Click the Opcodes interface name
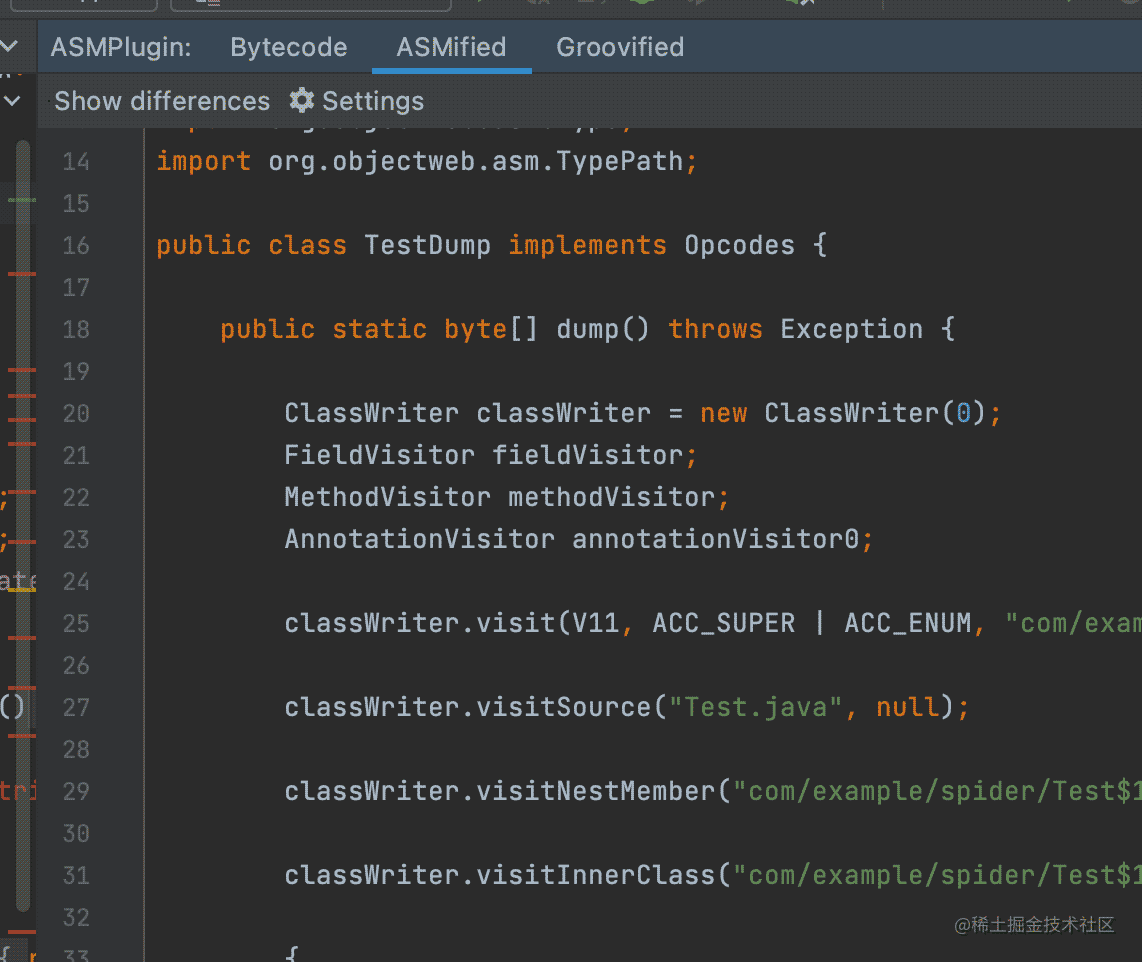Image resolution: width=1142 pixels, height=962 pixels. click(x=739, y=245)
